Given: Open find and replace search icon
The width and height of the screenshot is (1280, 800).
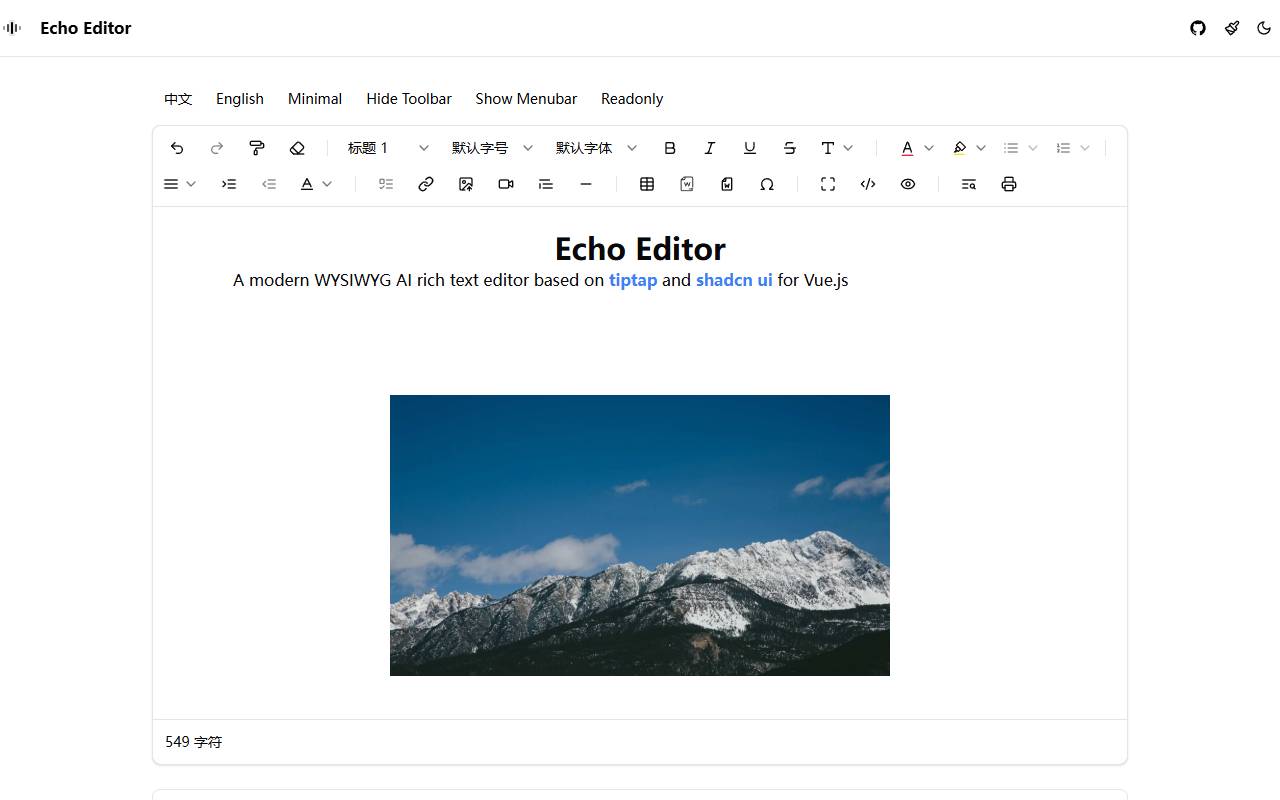Looking at the screenshot, I should click(969, 184).
